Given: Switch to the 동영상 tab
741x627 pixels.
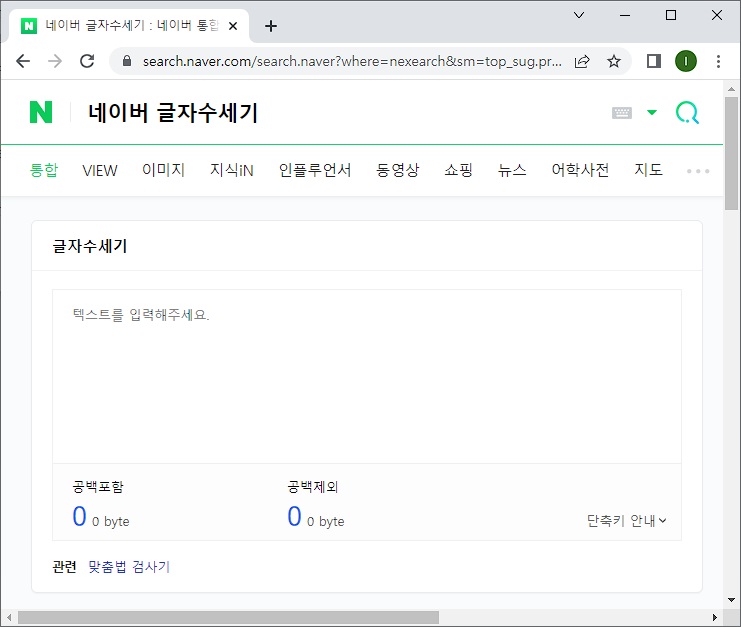Looking at the screenshot, I should pyautogui.click(x=397, y=170).
